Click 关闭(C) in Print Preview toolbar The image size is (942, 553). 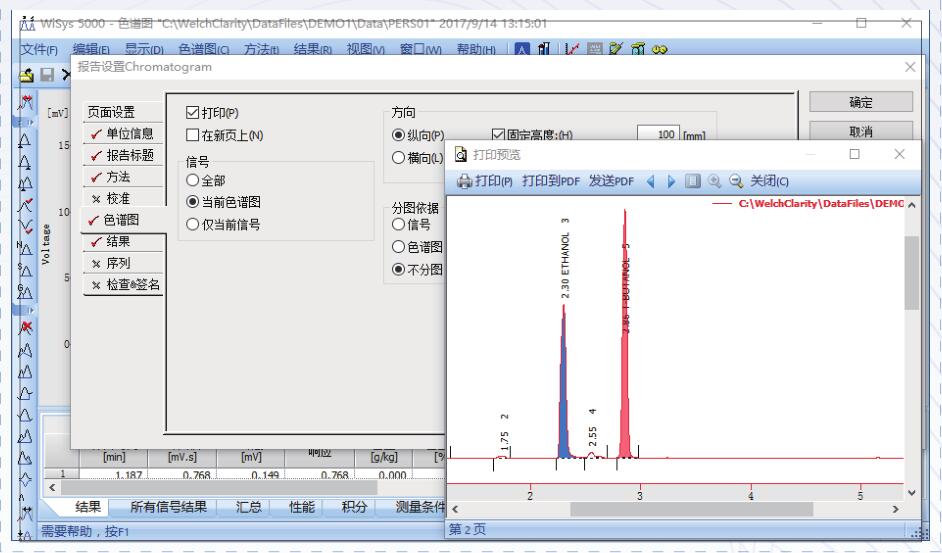[x=769, y=181]
